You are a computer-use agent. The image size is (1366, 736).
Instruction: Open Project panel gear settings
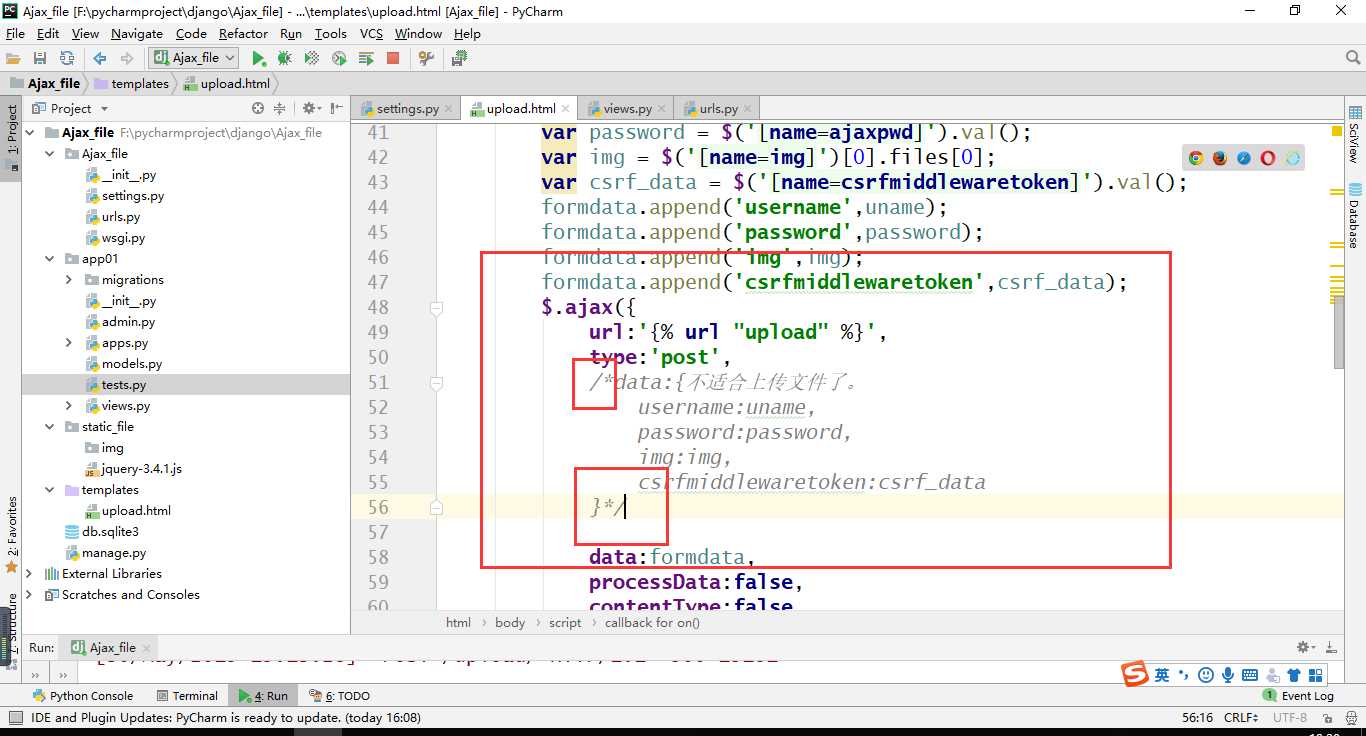point(309,108)
